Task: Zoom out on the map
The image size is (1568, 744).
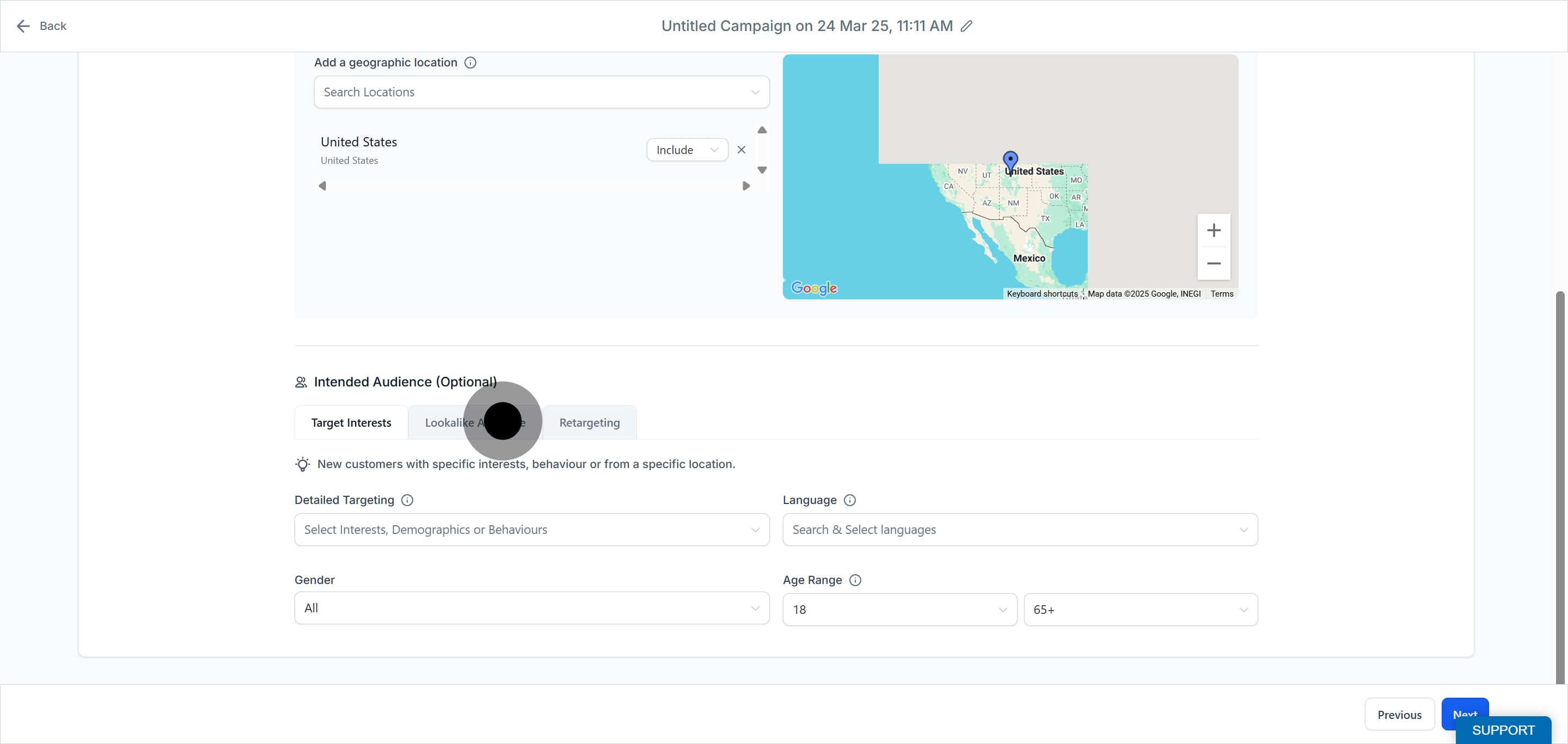Action: point(1214,263)
